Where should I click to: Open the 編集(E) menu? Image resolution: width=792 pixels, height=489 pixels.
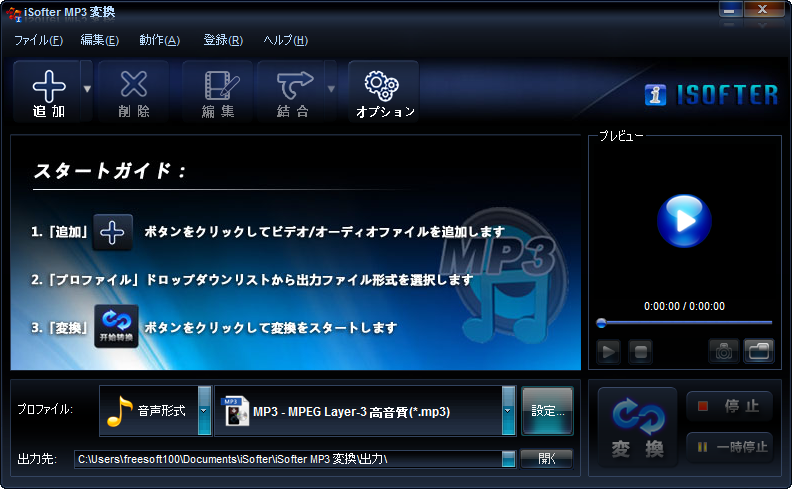click(100, 40)
